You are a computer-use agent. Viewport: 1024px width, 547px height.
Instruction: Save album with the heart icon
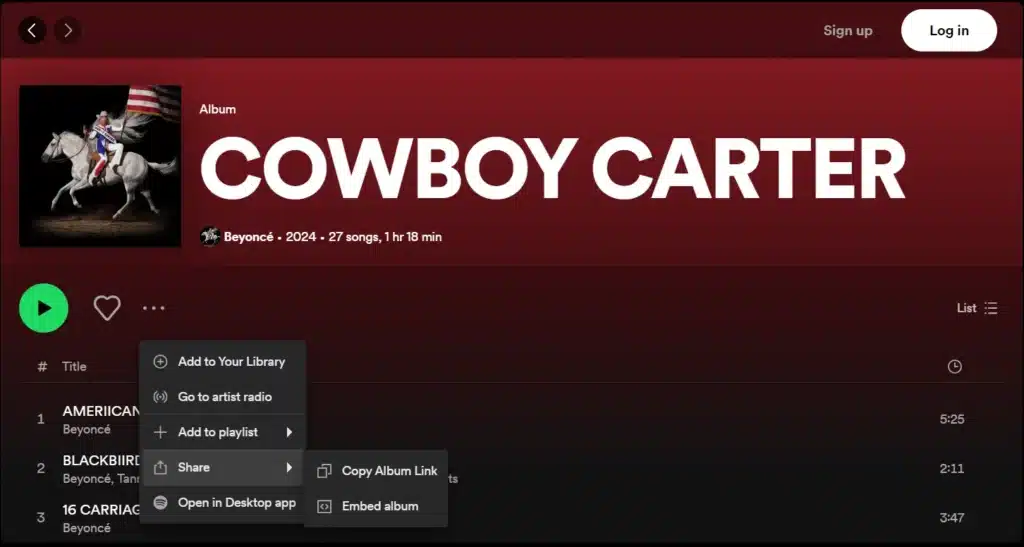coord(107,308)
